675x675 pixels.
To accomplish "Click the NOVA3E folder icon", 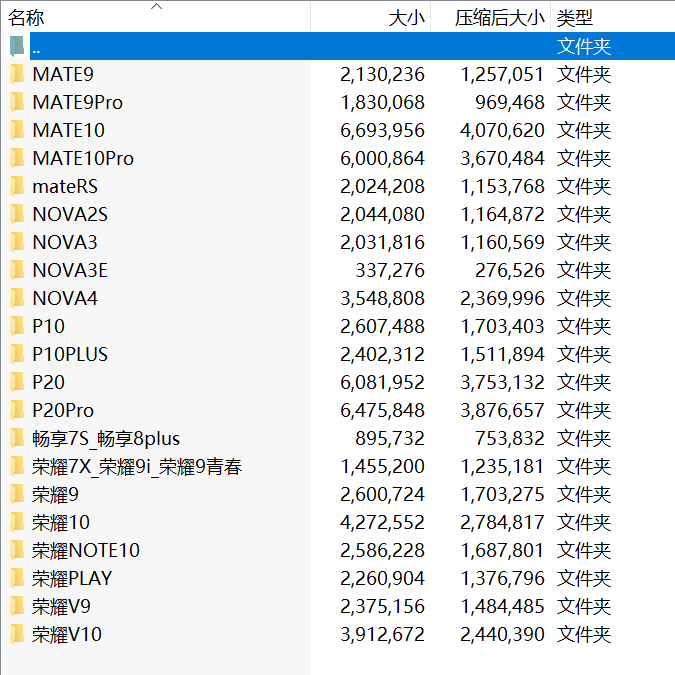I will tap(17, 270).
